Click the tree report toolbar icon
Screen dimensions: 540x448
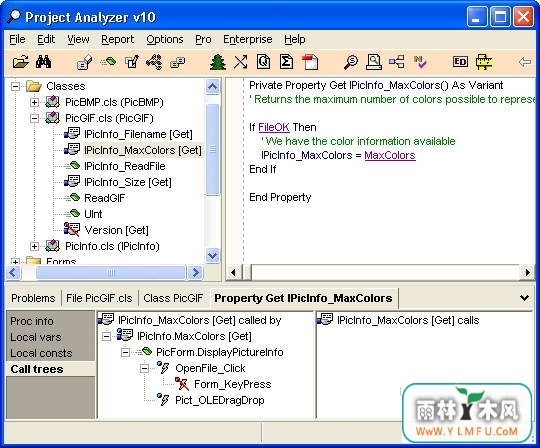tap(218, 62)
